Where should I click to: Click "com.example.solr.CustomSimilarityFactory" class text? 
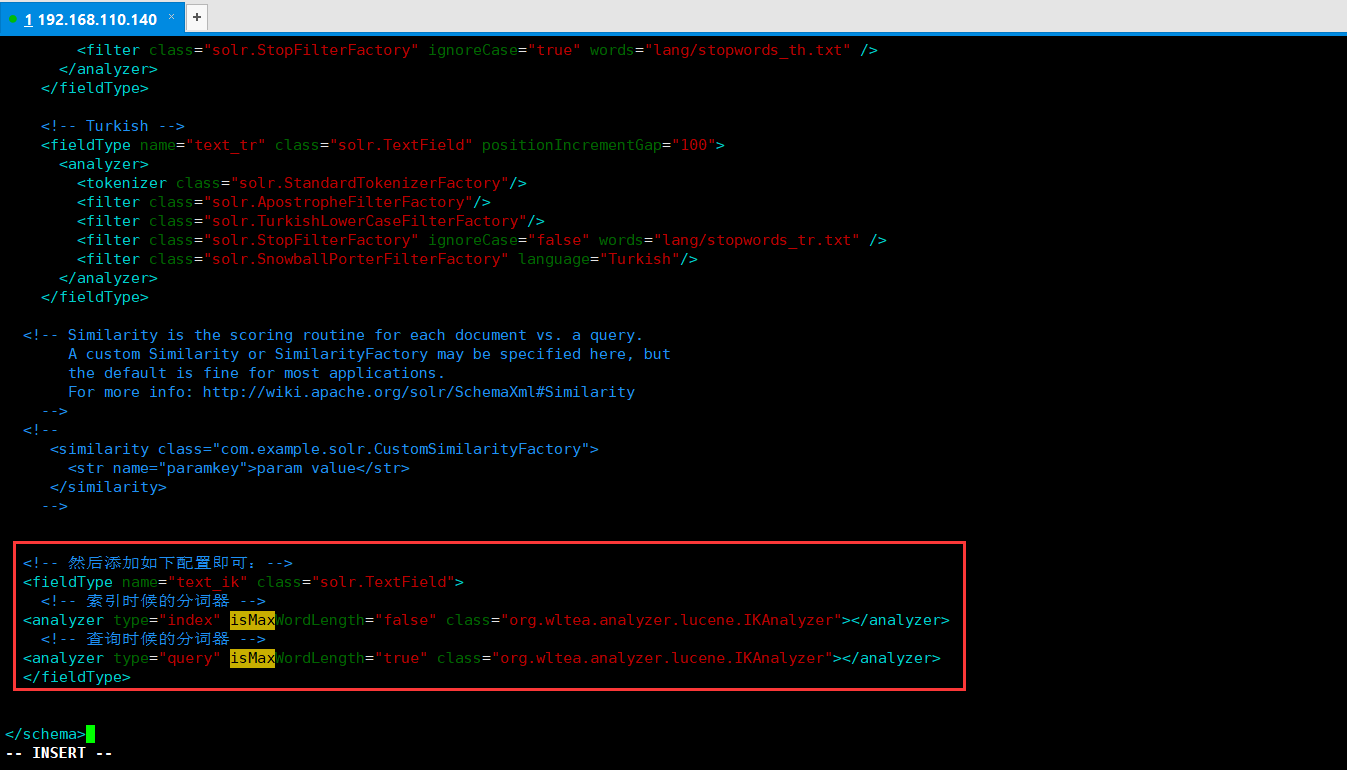click(401, 449)
